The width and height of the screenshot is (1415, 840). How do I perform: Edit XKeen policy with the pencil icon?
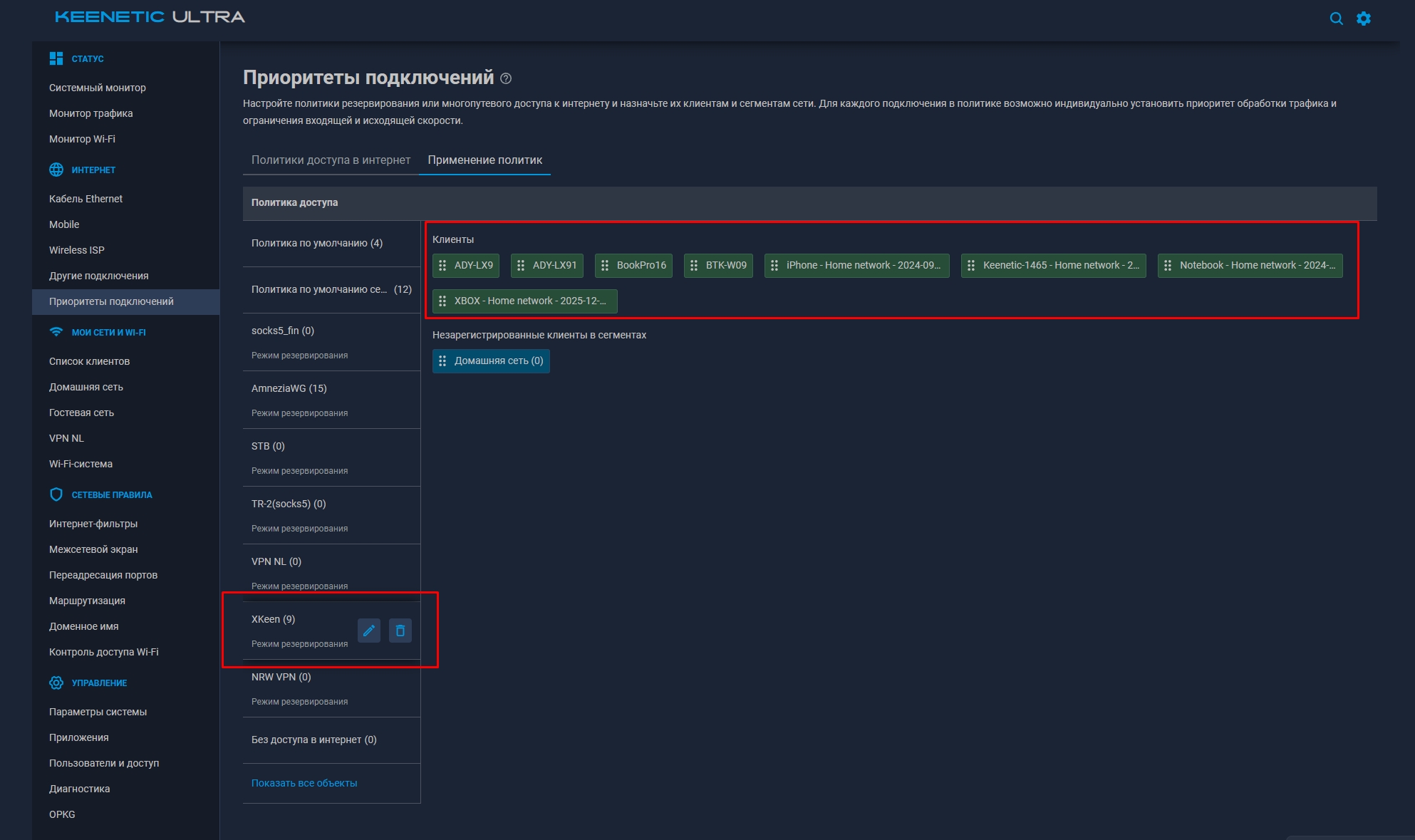click(x=369, y=631)
